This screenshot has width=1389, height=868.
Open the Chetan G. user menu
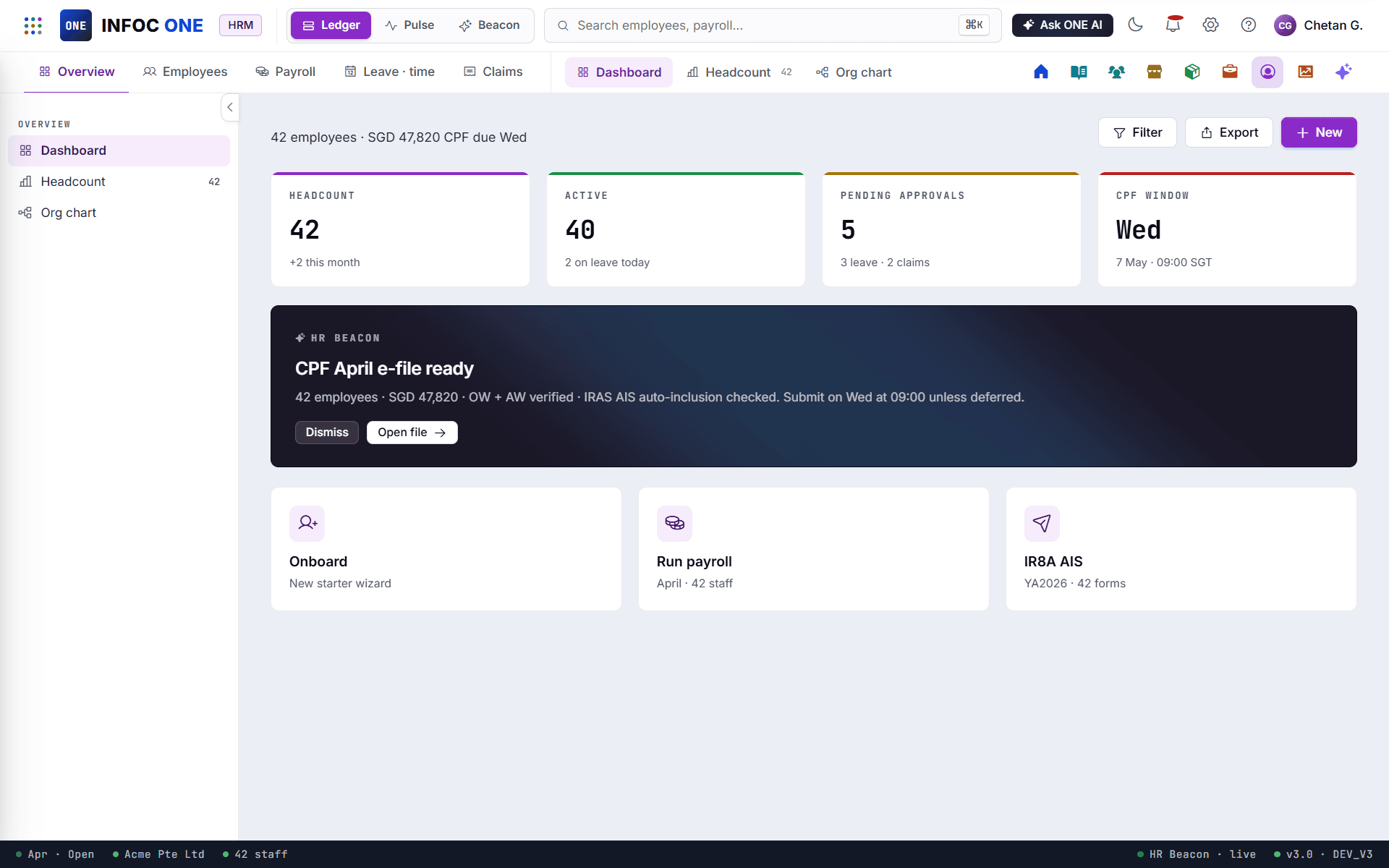[1318, 25]
